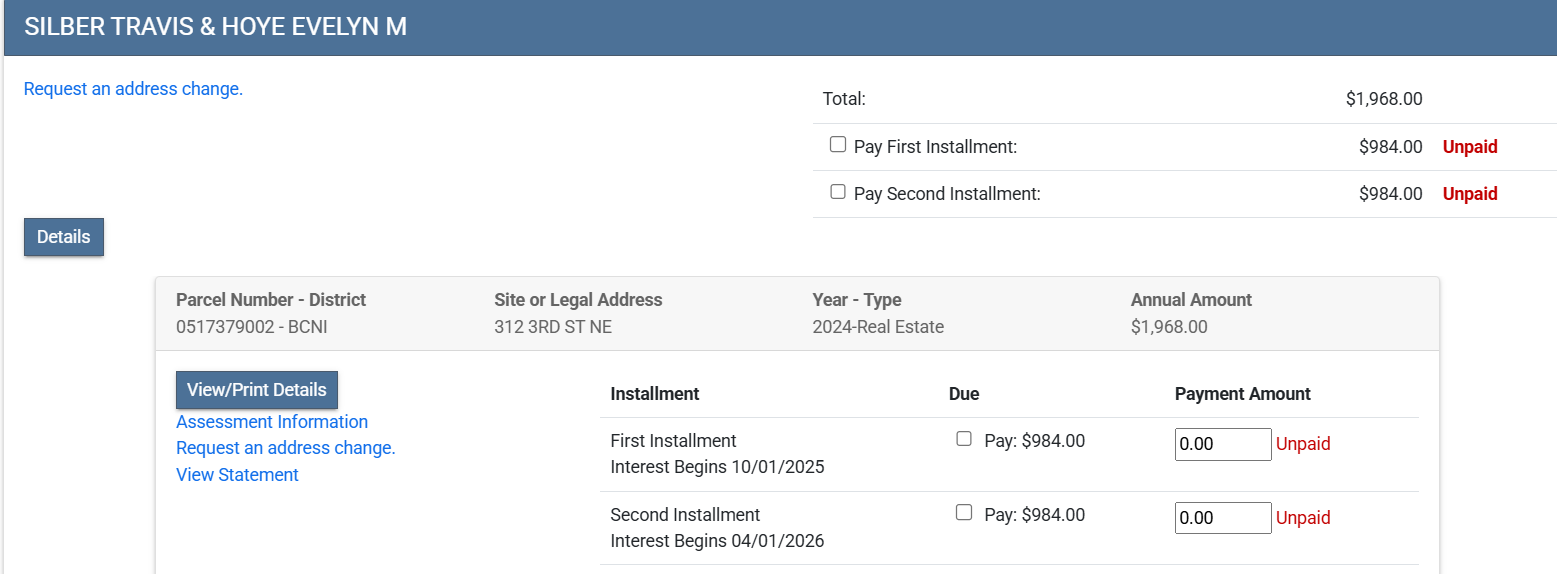1557x574 pixels.
Task: Focus the Second Installment payment amount field
Action: pos(1222,518)
